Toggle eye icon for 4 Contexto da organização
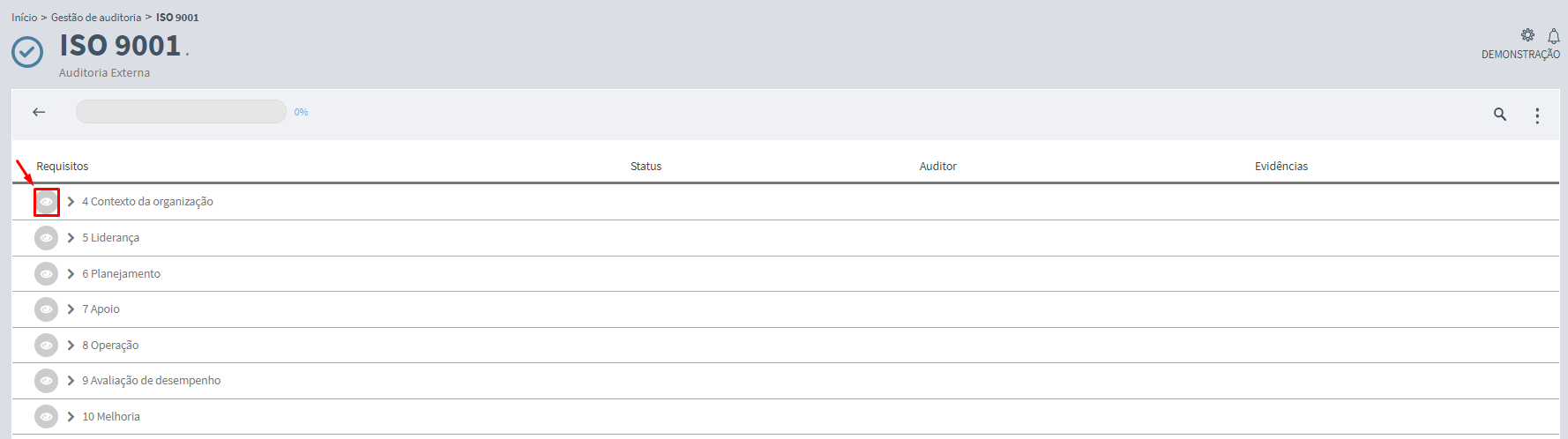 tap(46, 202)
